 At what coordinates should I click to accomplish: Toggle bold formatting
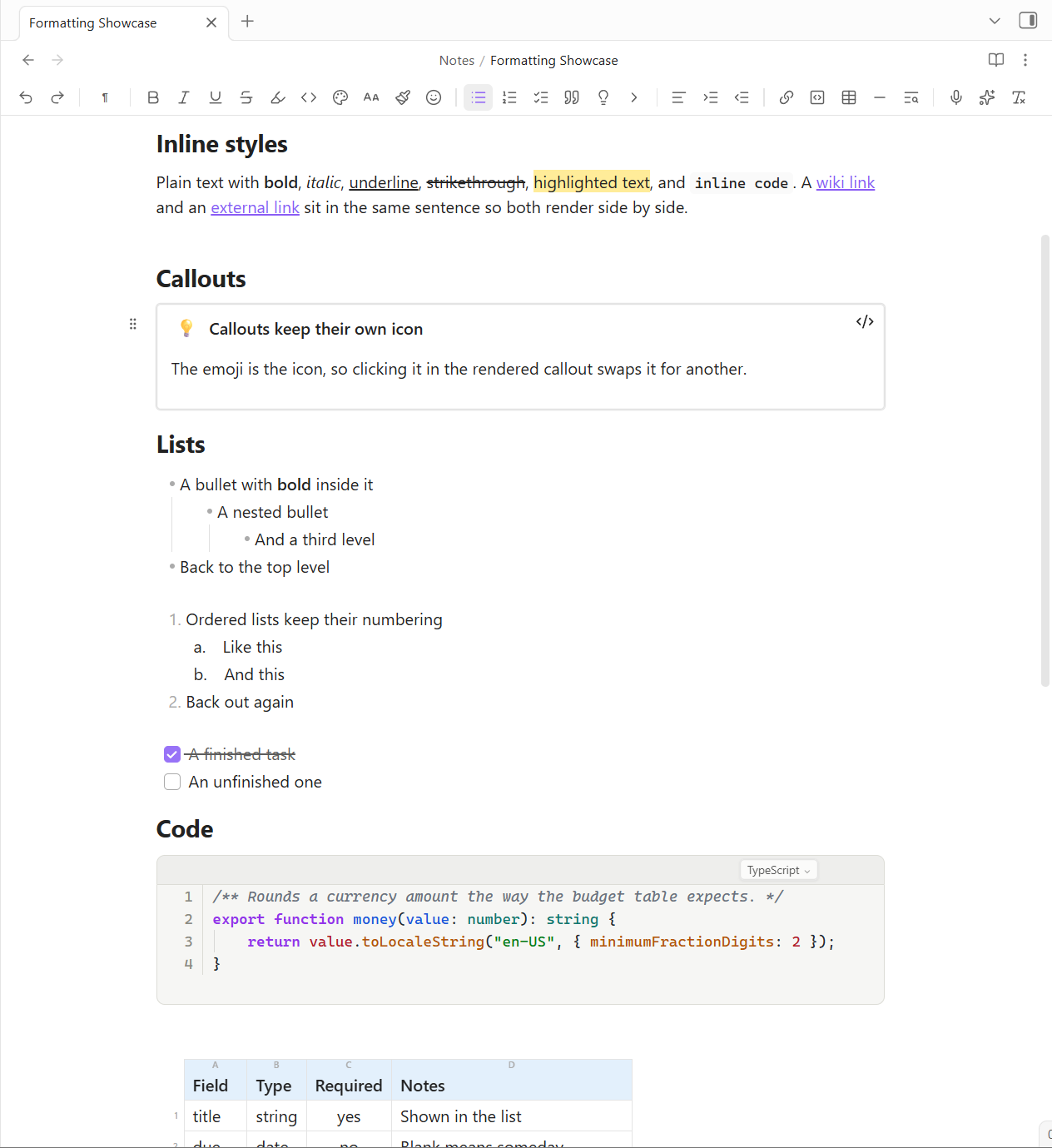[153, 97]
